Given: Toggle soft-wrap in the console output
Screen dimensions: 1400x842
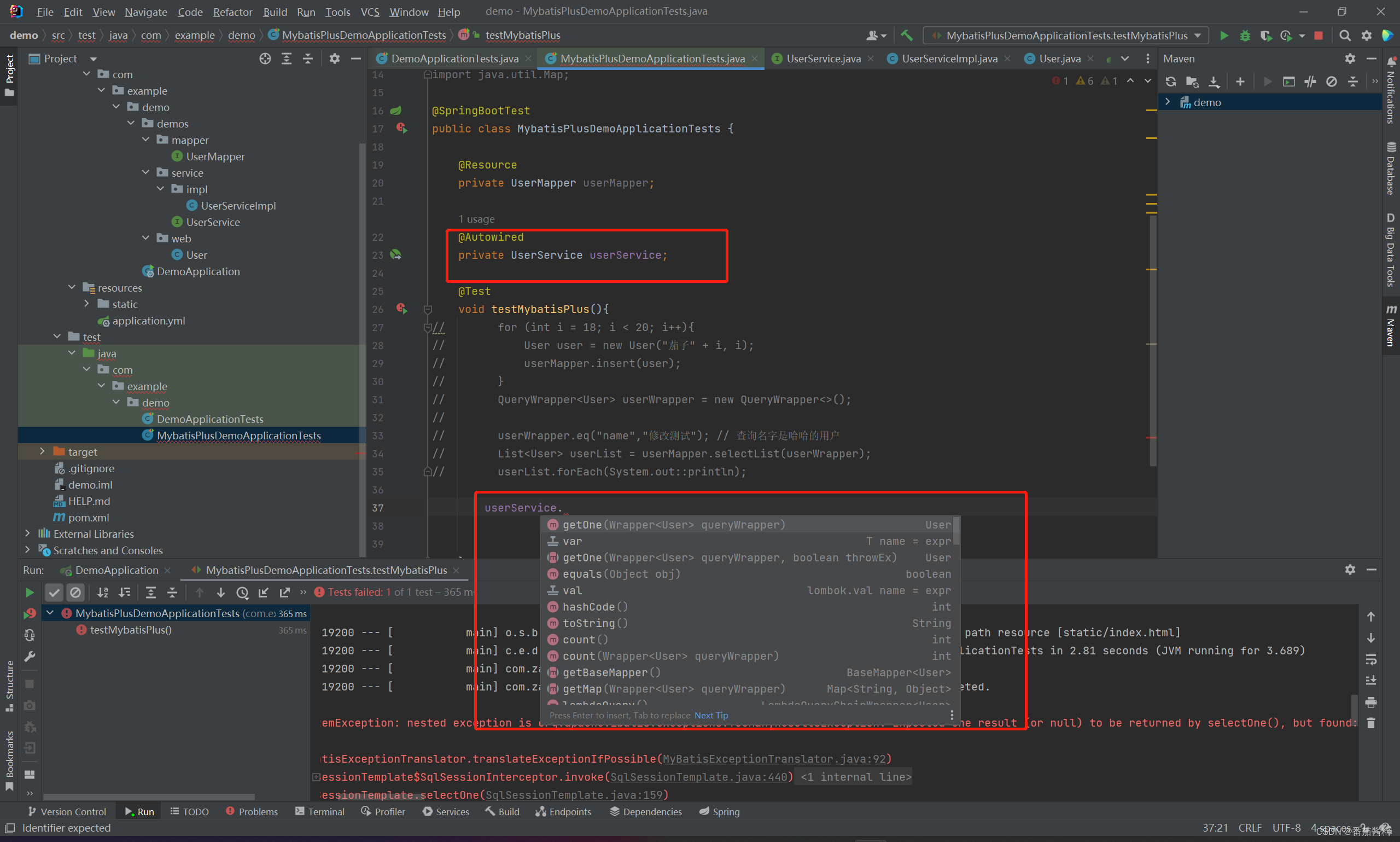Looking at the screenshot, I should (x=1370, y=659).
